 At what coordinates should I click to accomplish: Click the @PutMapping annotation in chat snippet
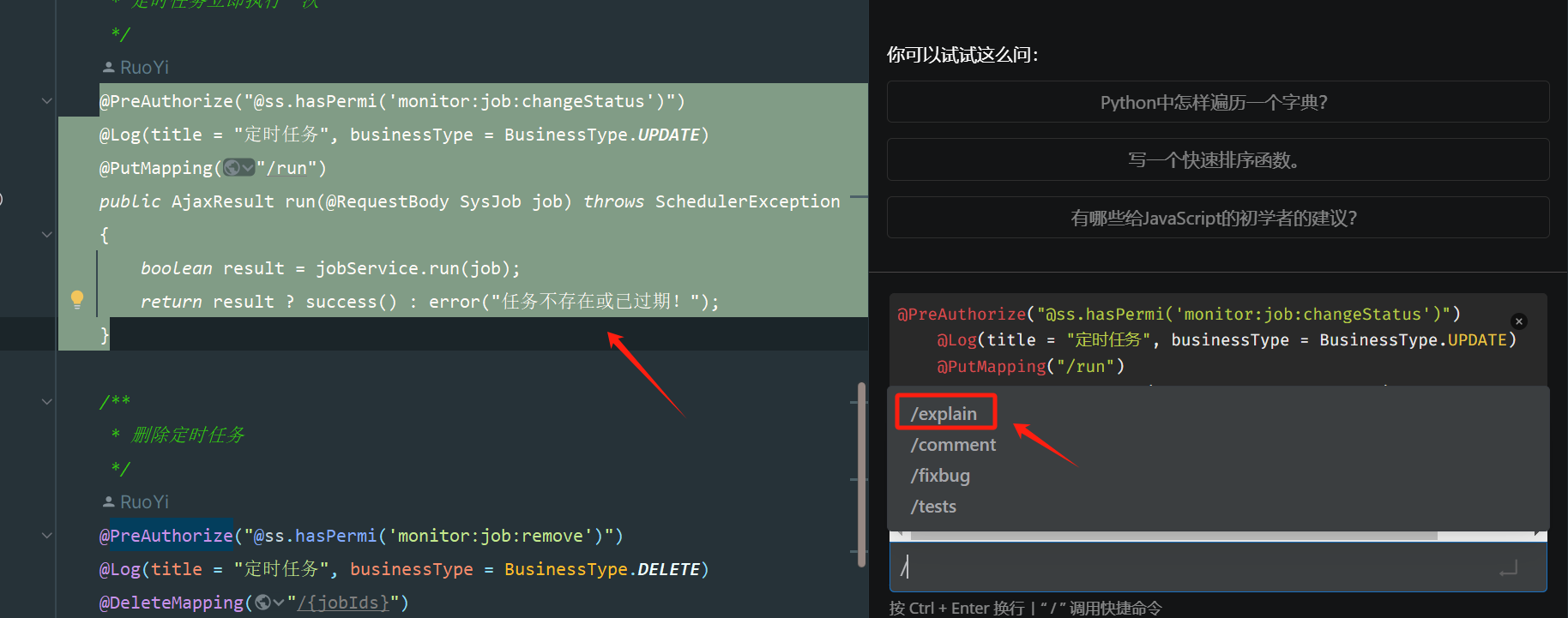[x=991, y=366]
